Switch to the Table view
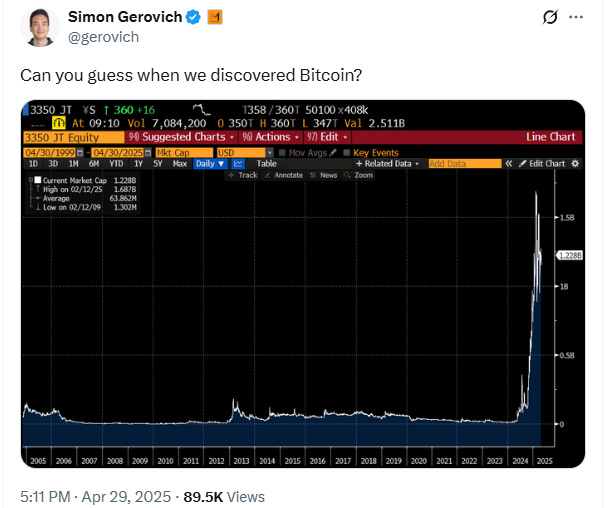 tap(267, 164)
